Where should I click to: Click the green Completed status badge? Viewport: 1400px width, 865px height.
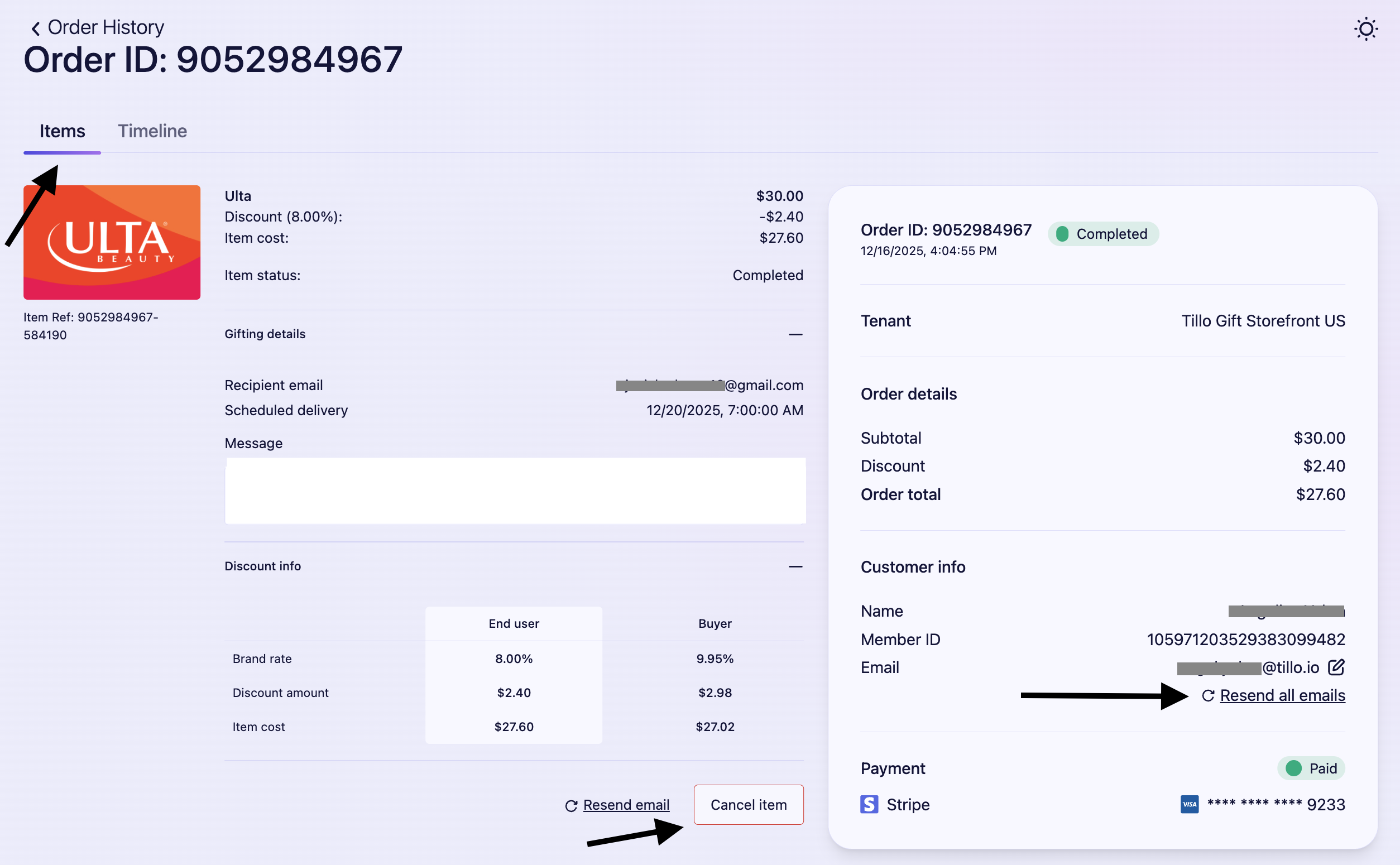pos(1102,234)
